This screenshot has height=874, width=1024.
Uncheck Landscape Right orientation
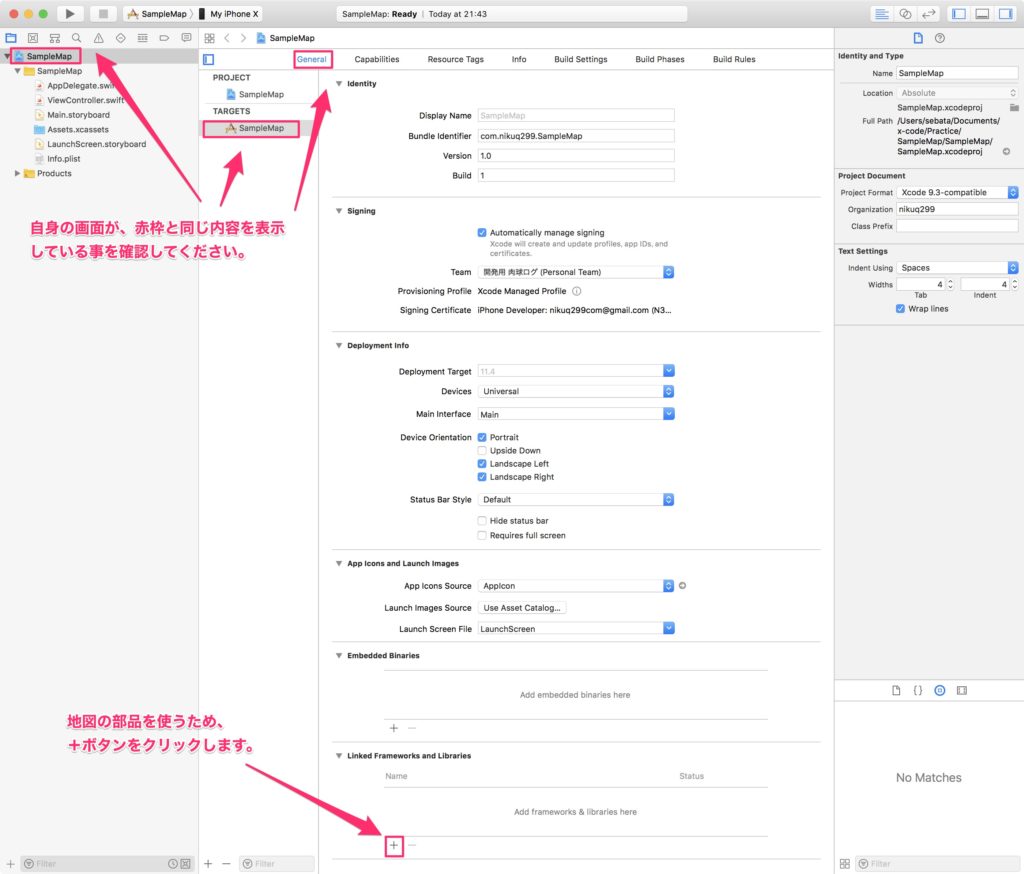[x=482, y=477]
